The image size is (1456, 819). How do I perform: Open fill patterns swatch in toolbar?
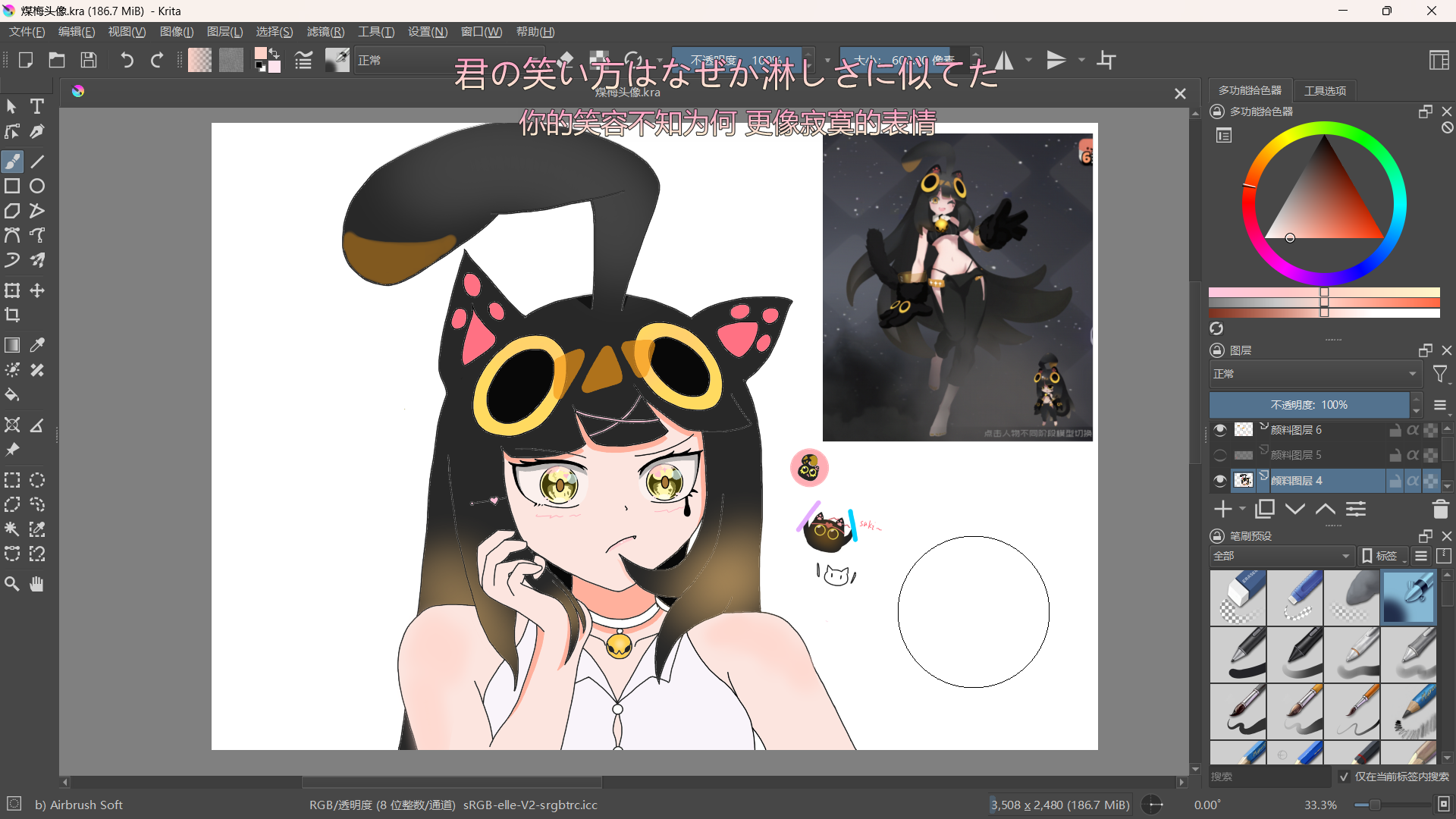pos(231,60)
